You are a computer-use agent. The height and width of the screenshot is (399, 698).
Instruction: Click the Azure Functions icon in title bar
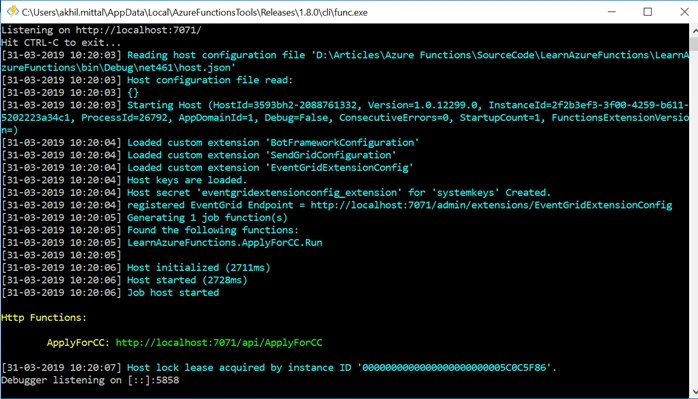point(12,12)
